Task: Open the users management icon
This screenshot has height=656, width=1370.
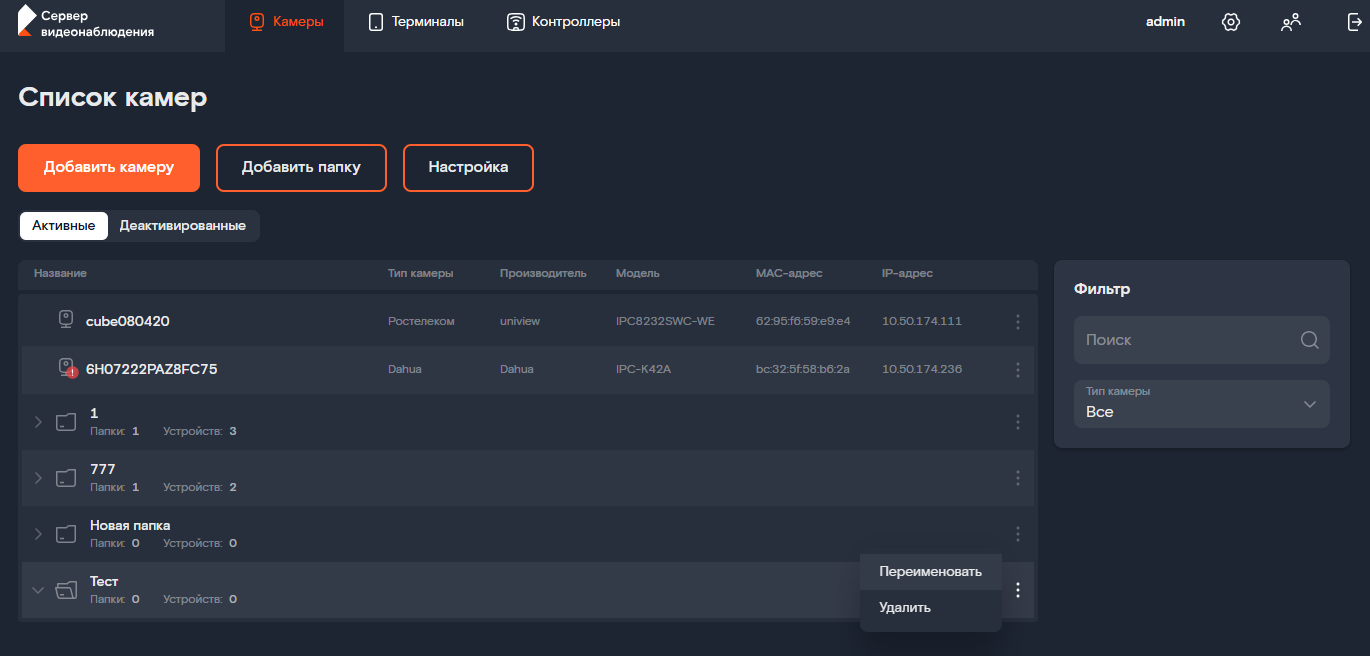Action: tap(1291, 22)
